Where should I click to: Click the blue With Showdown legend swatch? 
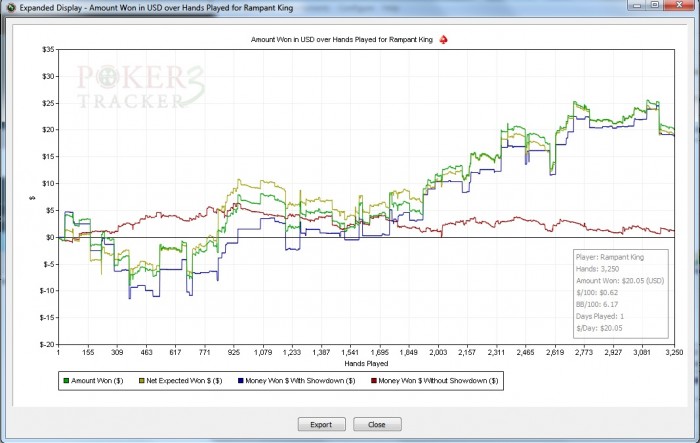241,381
